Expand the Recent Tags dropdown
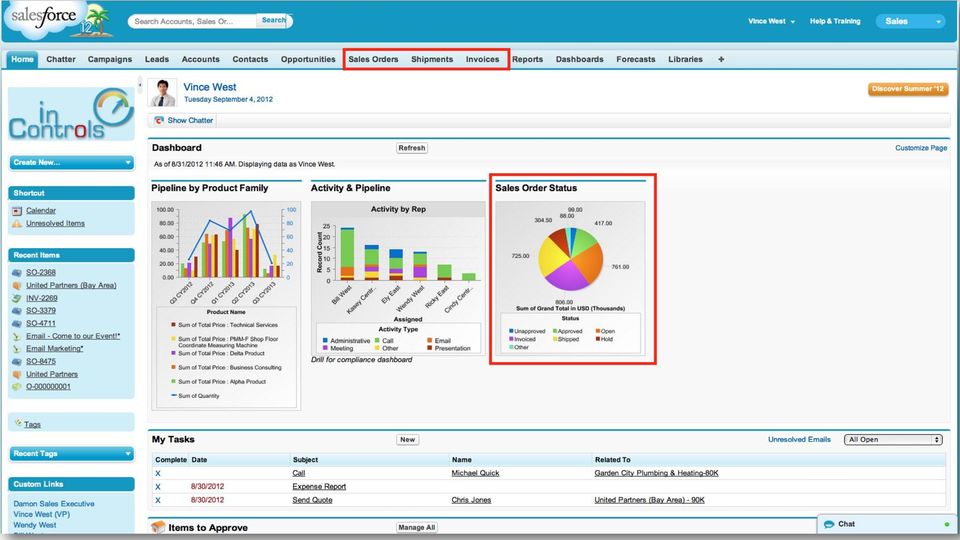The width and height of the screenshot is (960, 540). point(72,454)
